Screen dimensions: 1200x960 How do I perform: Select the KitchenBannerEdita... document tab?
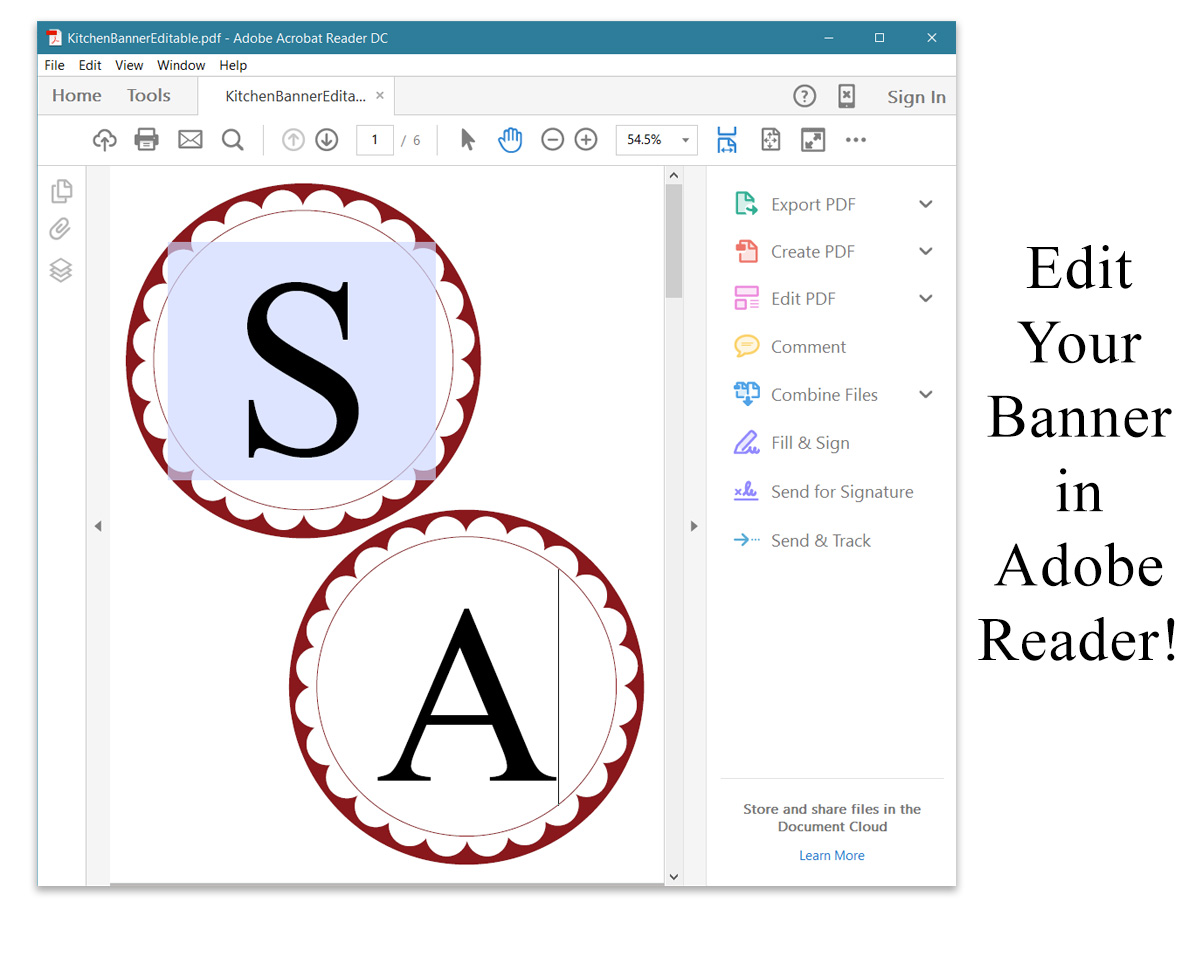click(x=295, y=97)
